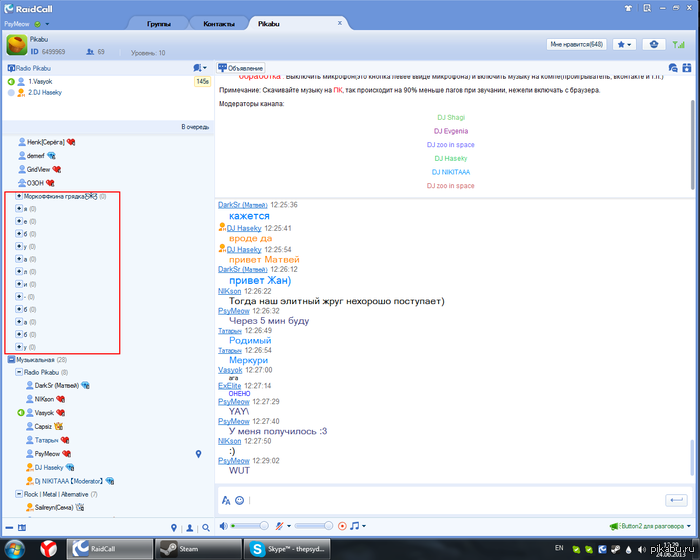Adjust the speaker volume slider
Screen dimensions: 700x560
point(250,526)
